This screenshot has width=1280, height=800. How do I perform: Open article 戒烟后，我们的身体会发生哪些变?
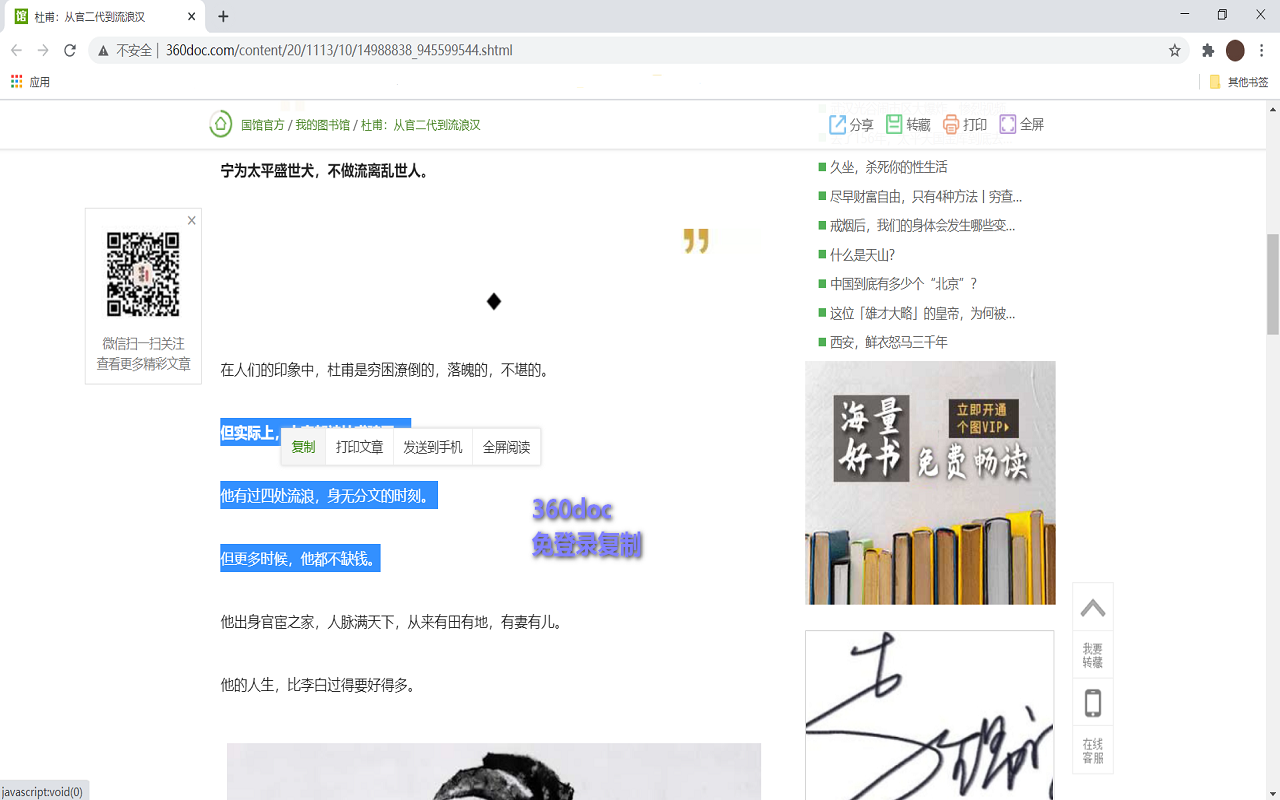pyautogui.click(x=922, y=225)
